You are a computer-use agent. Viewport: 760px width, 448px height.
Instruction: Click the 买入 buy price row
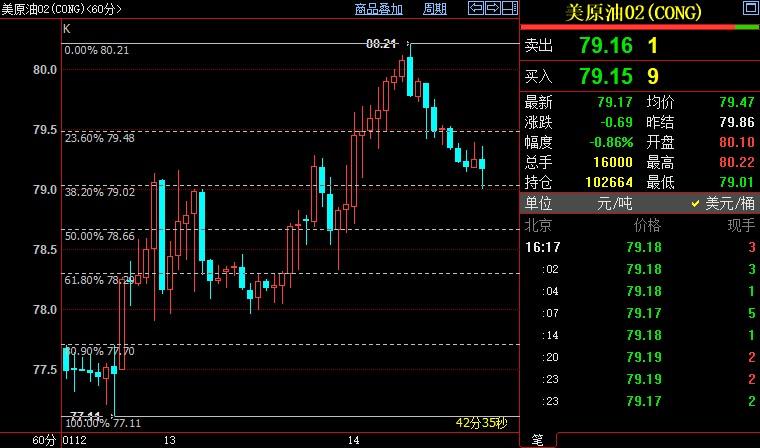[x=640, y=75]
